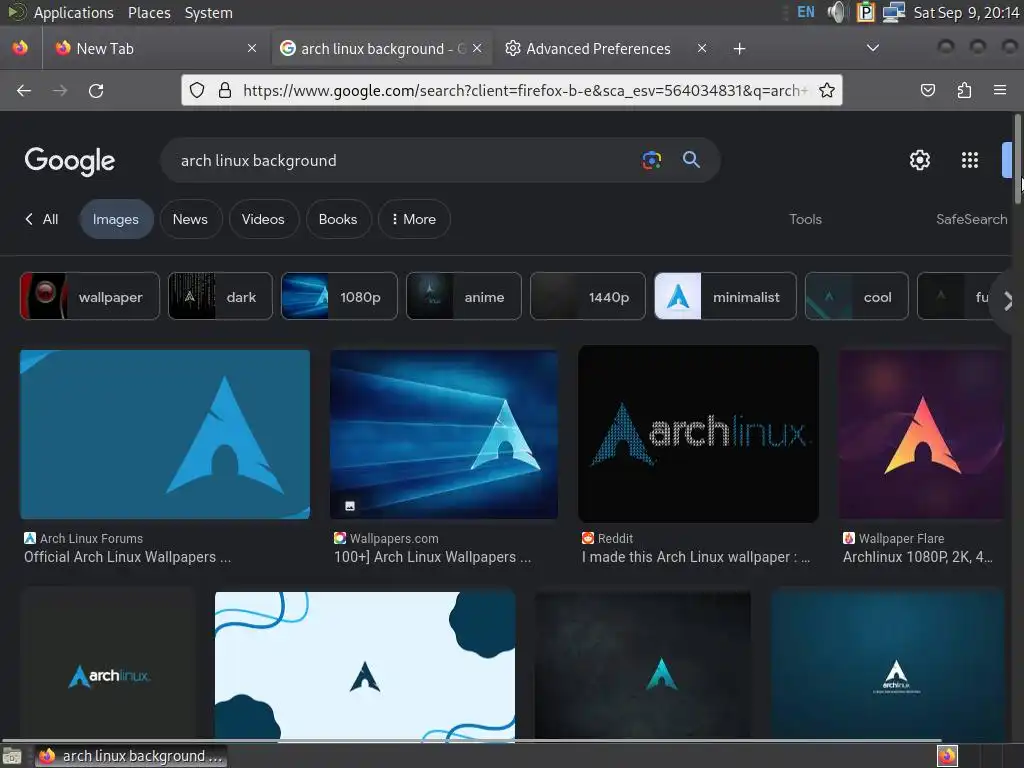Click the P tray applet icon
Viewport: 1024px width, 768px height.
tap(865, 12)
